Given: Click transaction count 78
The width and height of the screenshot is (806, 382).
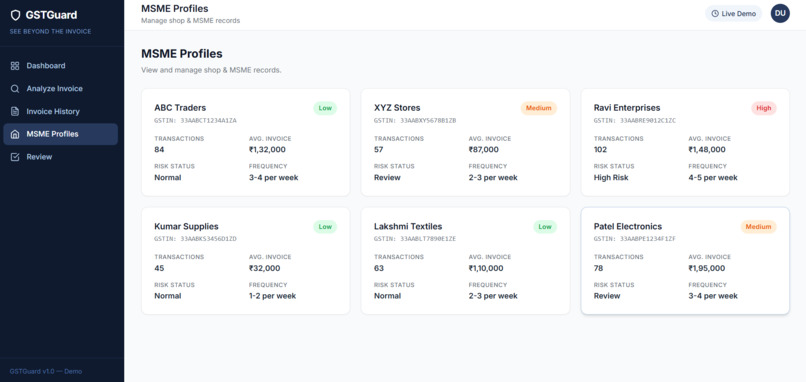Looking at the screenshot, I should (x=598, y=268).
